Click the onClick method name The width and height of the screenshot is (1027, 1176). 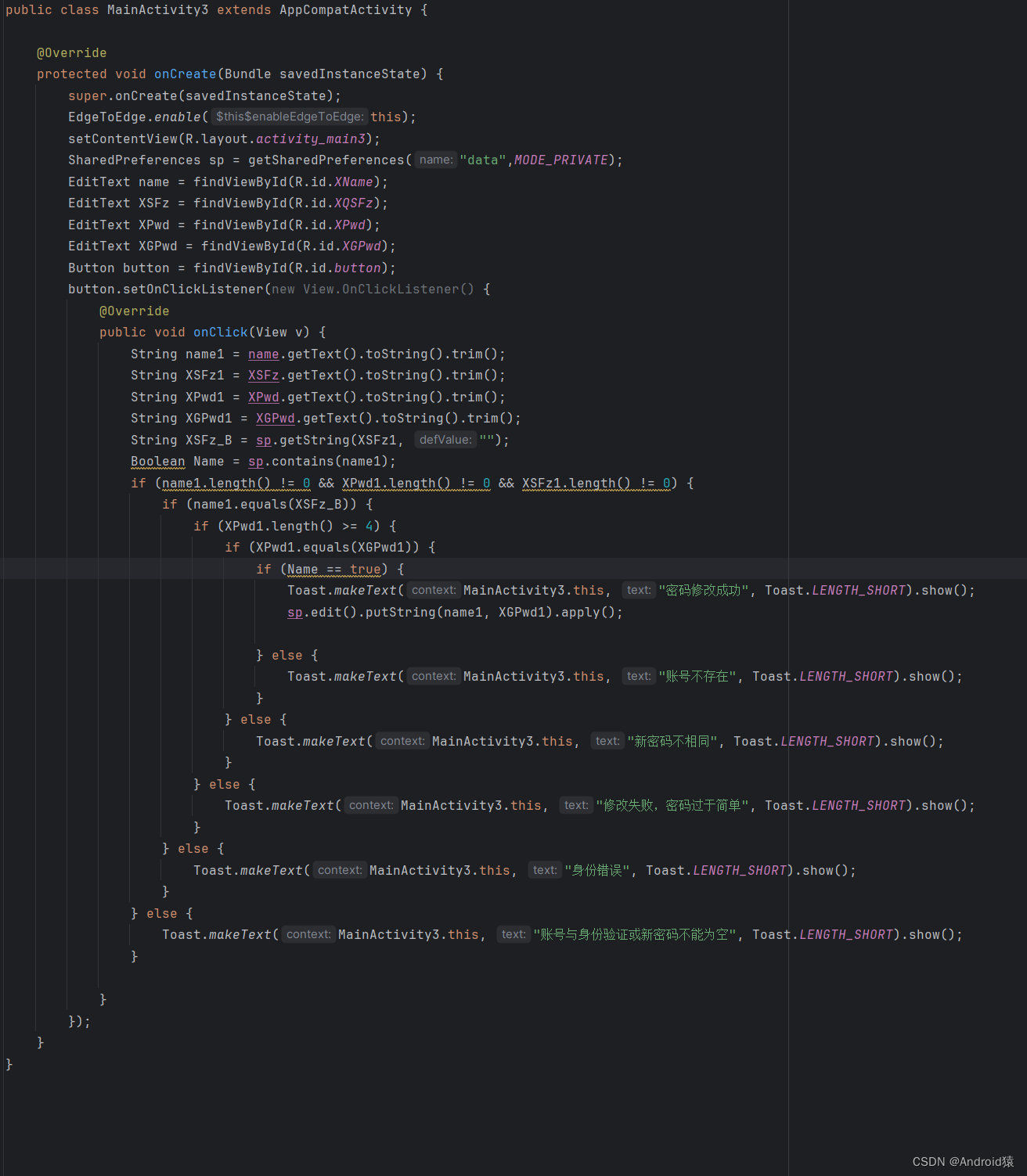[x=220, y=333]
